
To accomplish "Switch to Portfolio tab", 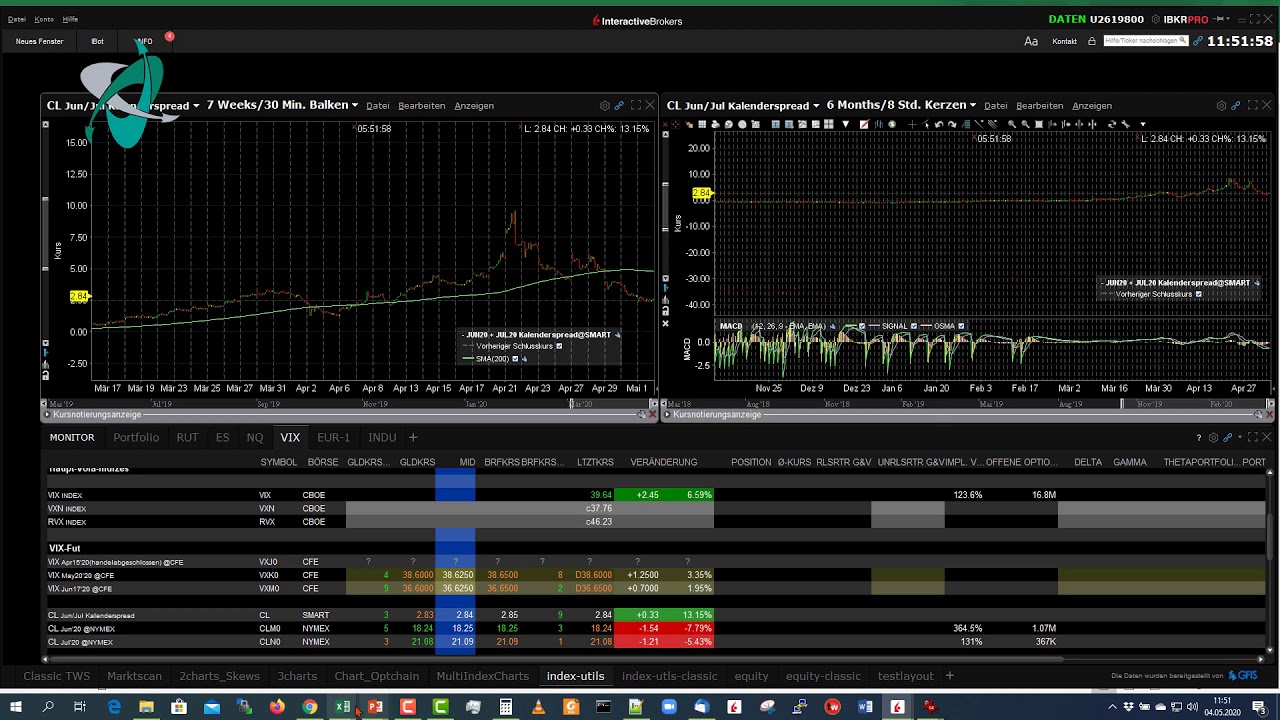I will [136, 438].
